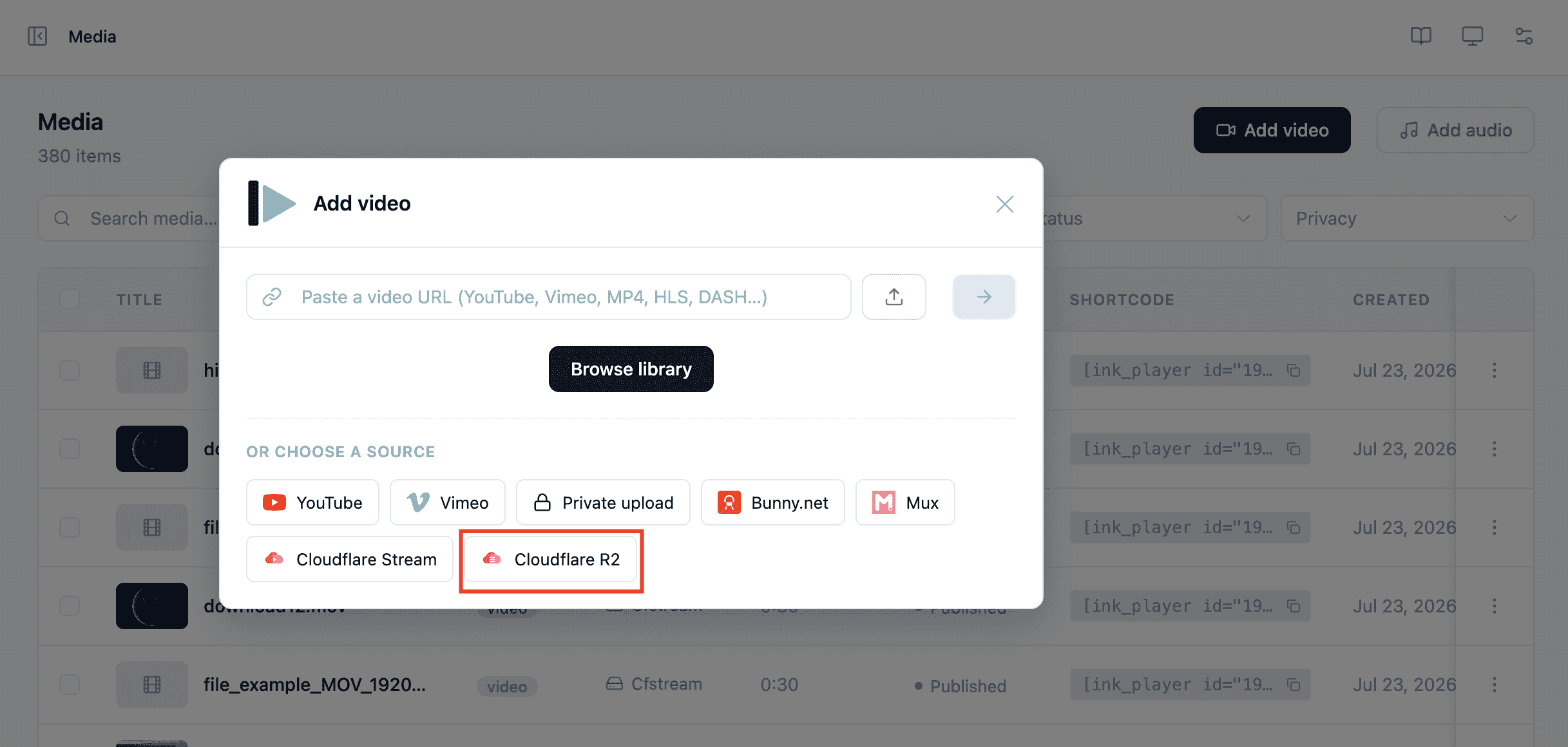Copy shortcode in second table row

[x=1293, y=449]
